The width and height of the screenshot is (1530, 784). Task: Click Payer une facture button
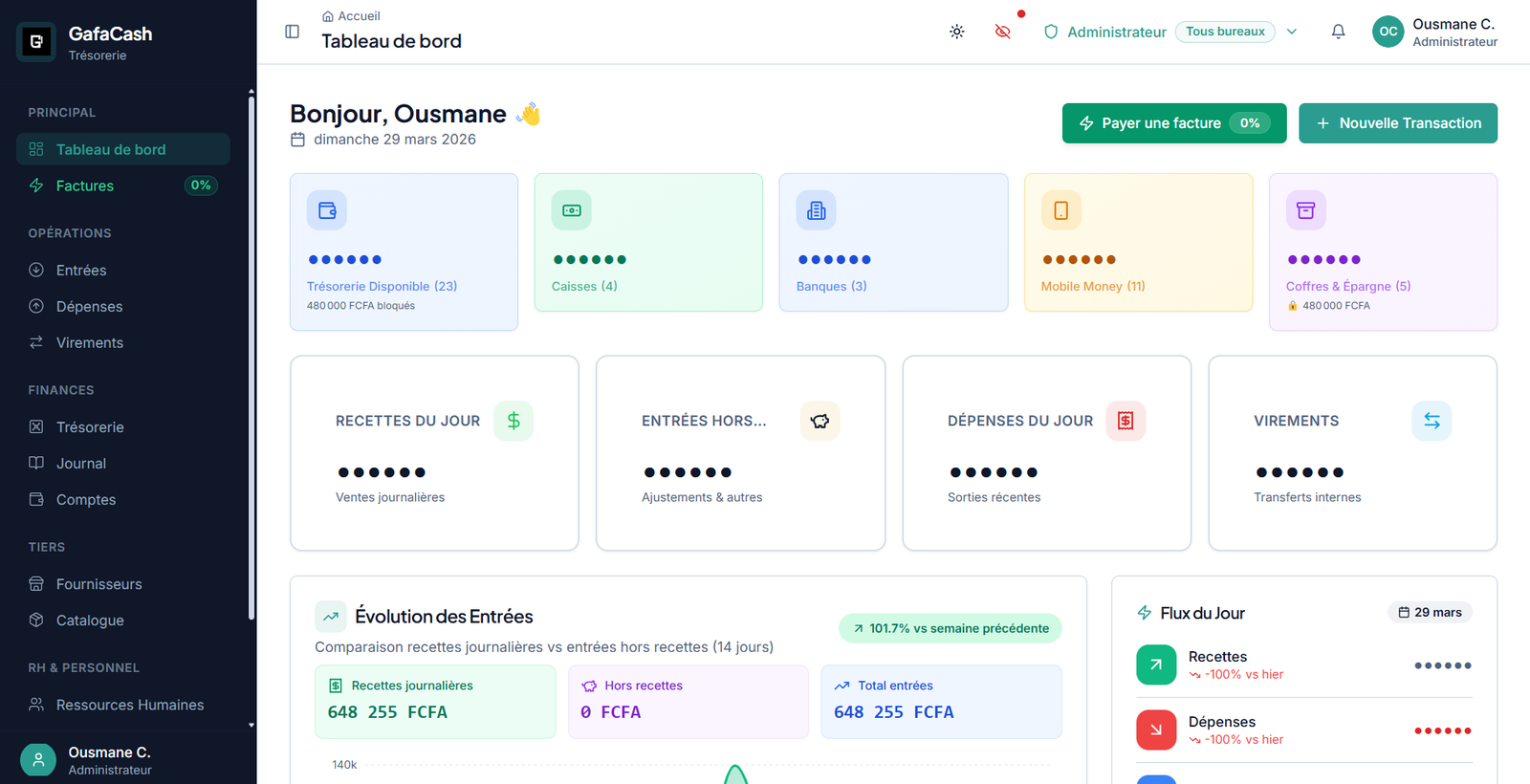1174,123
